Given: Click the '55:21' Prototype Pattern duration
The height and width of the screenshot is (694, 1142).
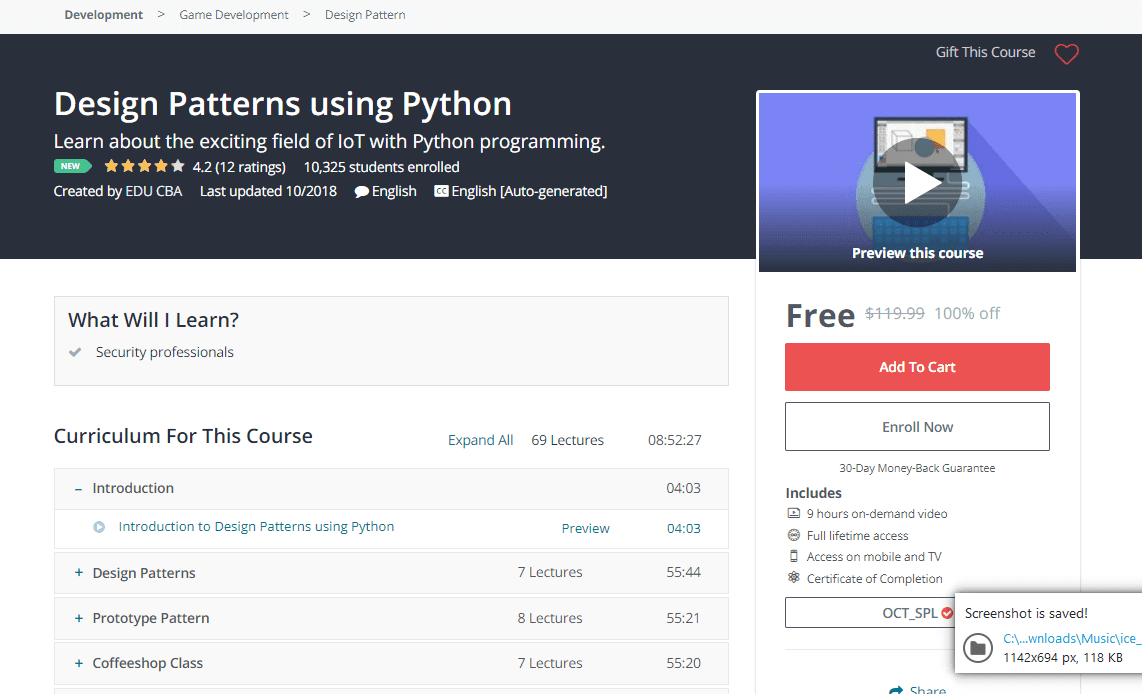Looking at the screenshot, I should pos(683,618).
